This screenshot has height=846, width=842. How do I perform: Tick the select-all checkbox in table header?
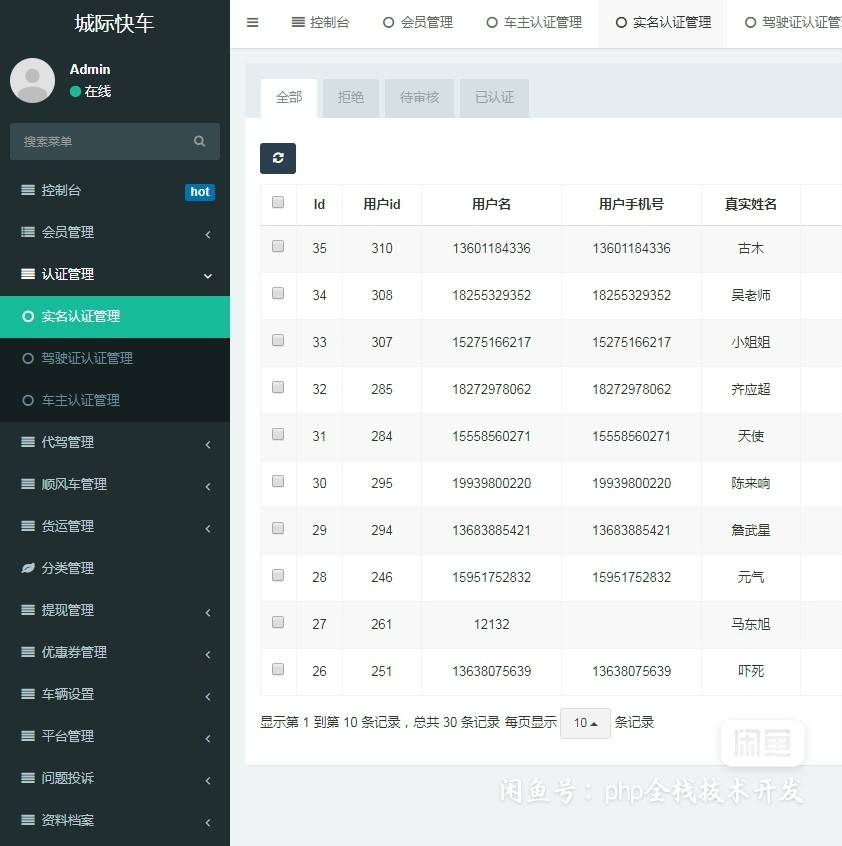[x=278, y=202]
